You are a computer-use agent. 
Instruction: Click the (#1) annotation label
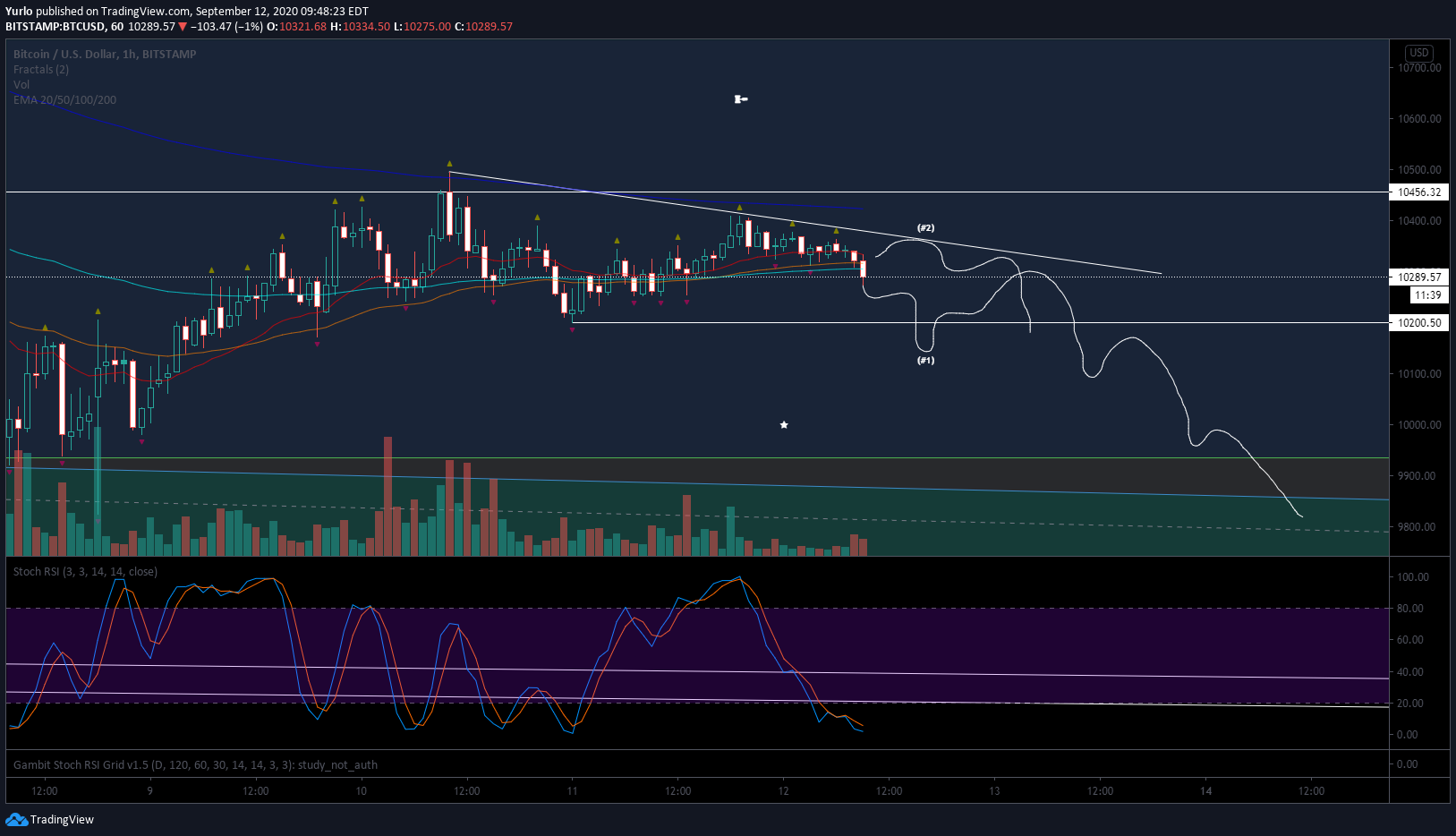(925, 361)
